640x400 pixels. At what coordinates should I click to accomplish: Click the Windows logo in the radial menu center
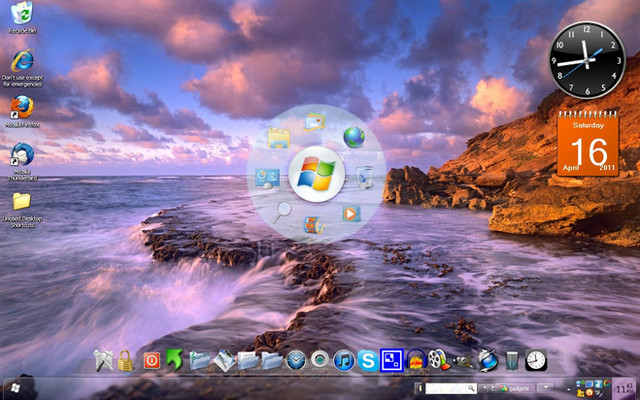pos(316,174)
